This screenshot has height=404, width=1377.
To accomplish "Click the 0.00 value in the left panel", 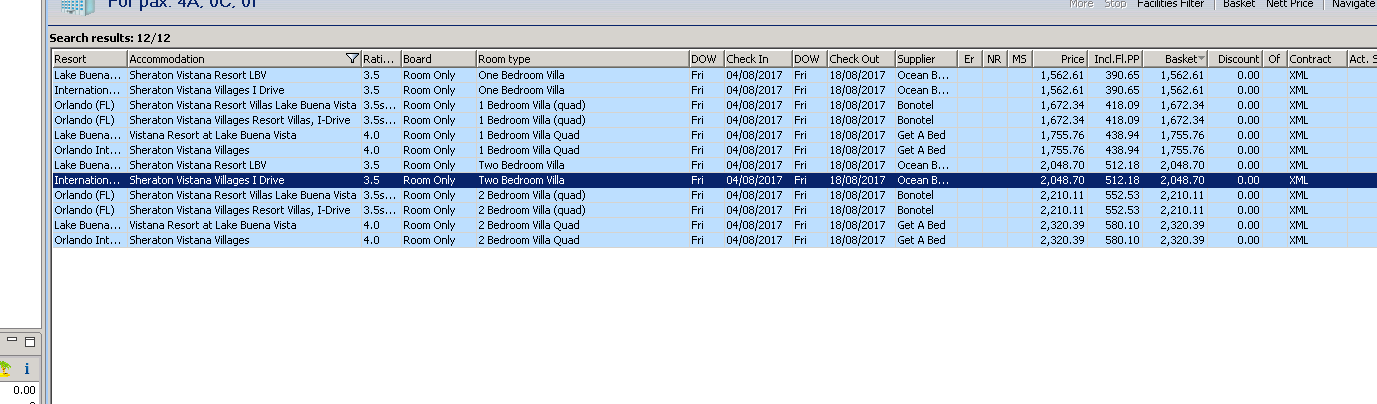I will (25, 390).
